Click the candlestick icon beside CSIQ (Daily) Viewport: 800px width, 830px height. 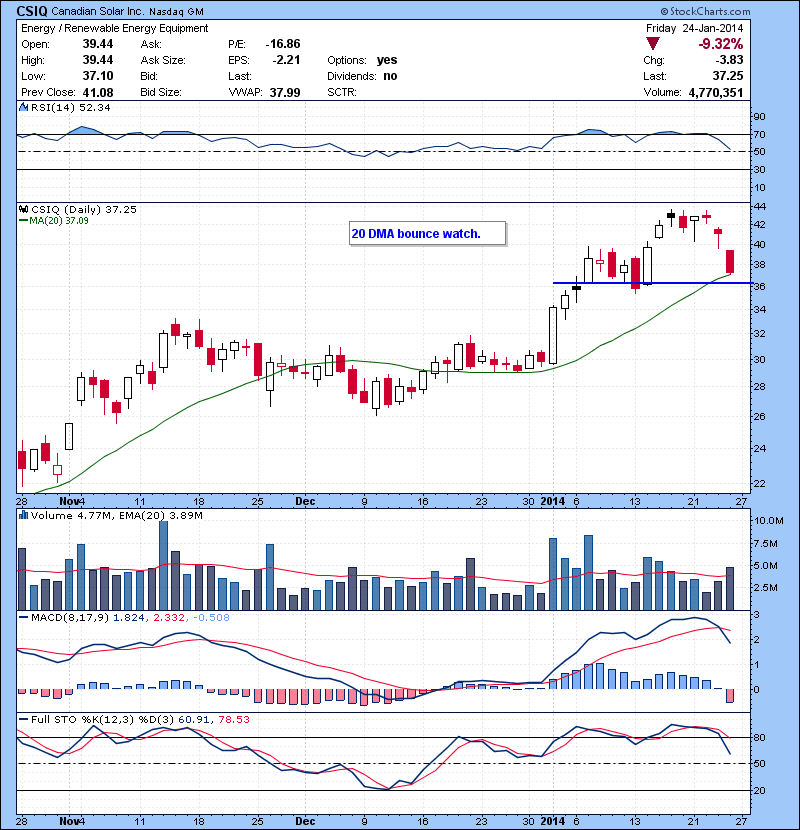pos(23,209)
